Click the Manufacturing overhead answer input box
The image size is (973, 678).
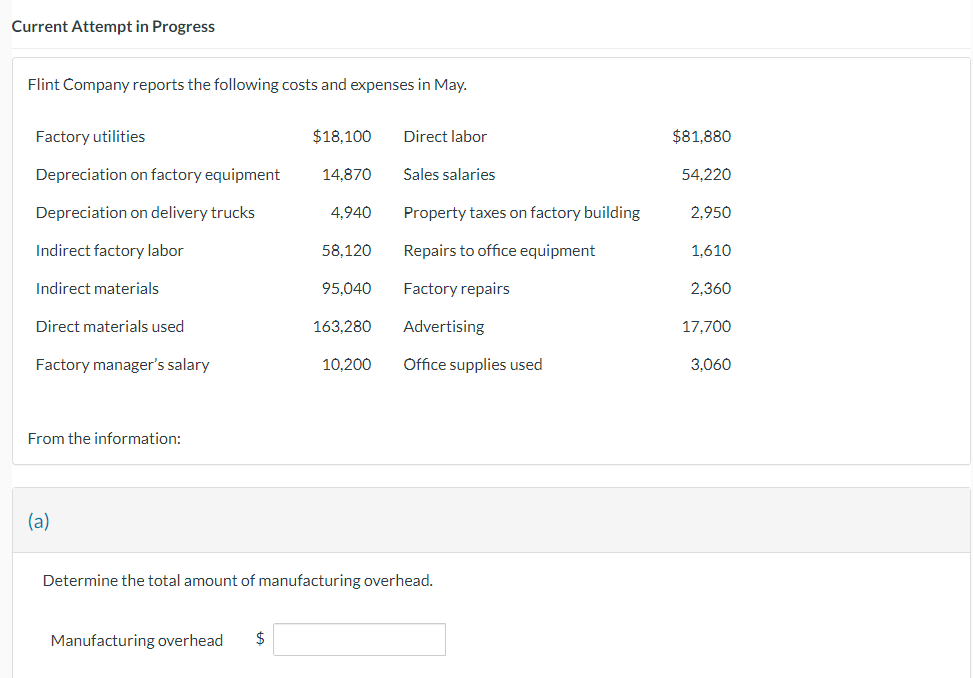coord(359,640)
